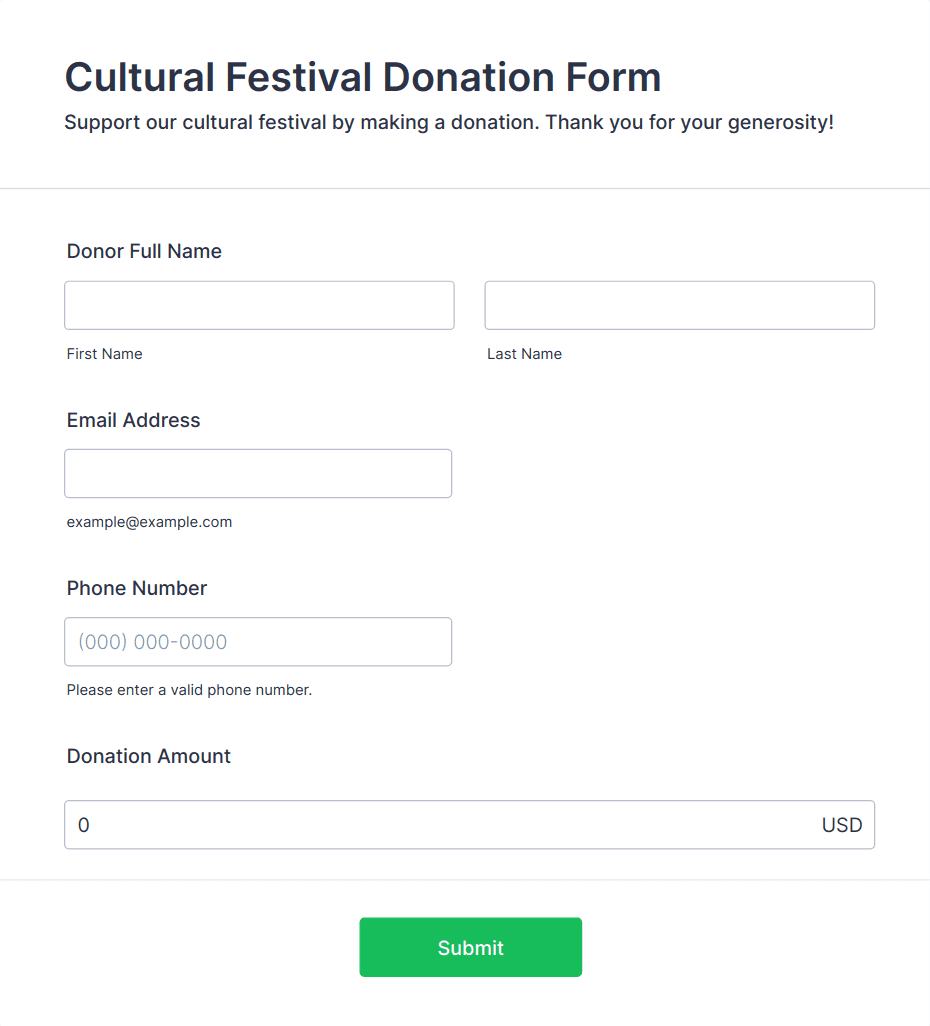Image resolution: width=930 pixels, height=1026 pixels.
Task: Click the word "Cultural" in the heading
Action: [139, 77]
